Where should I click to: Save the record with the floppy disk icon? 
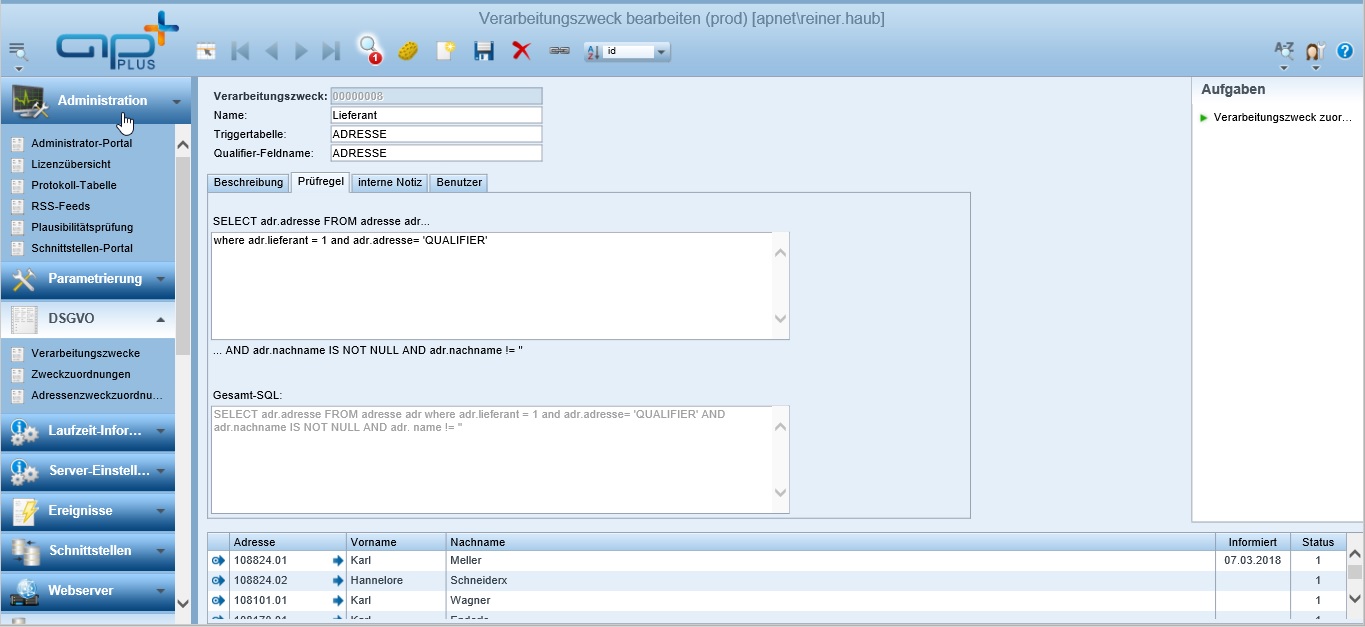(x=483, y=50)
